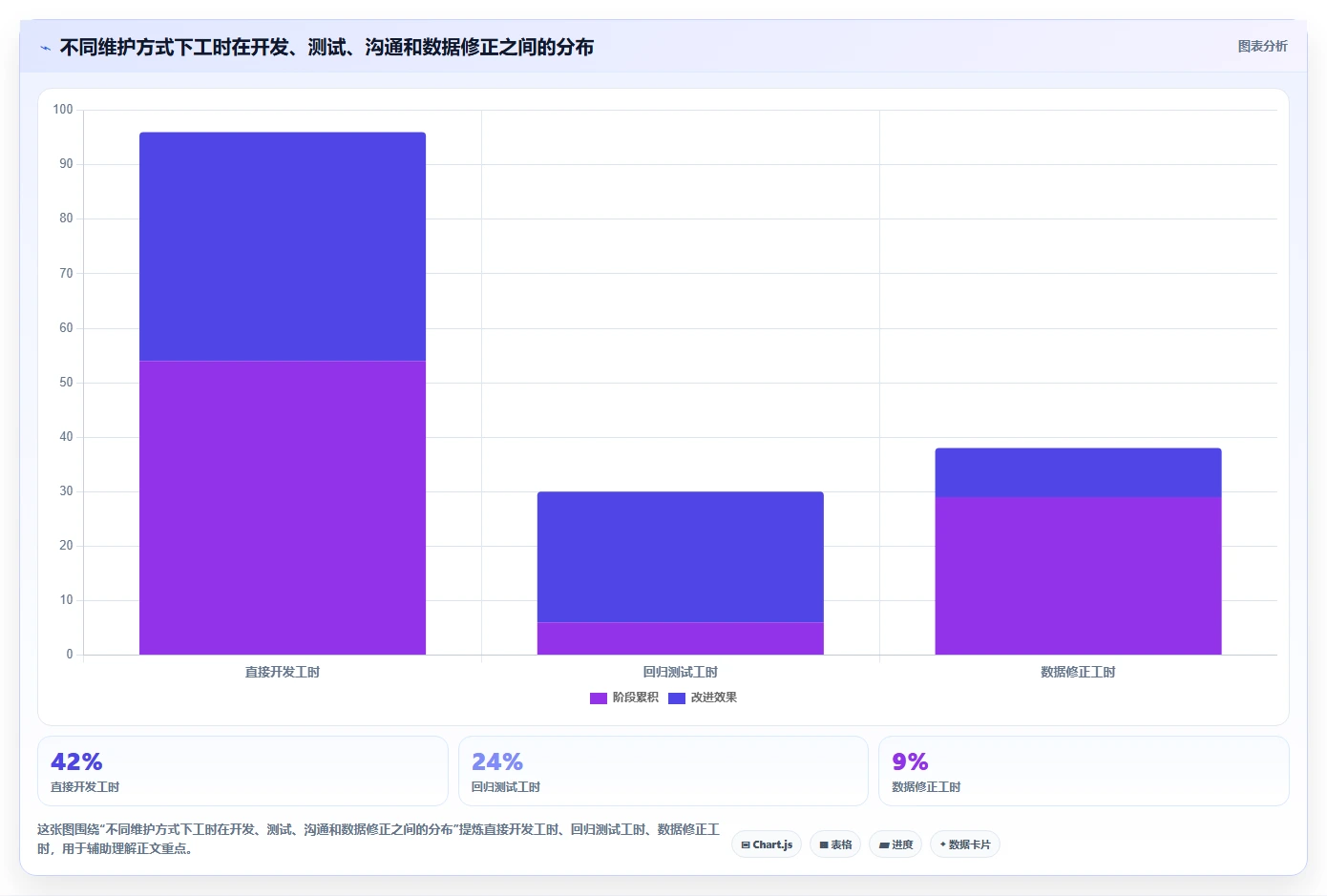
Task: Click the 数据修正工时 x-axis label
Action: click(1078, 672)
